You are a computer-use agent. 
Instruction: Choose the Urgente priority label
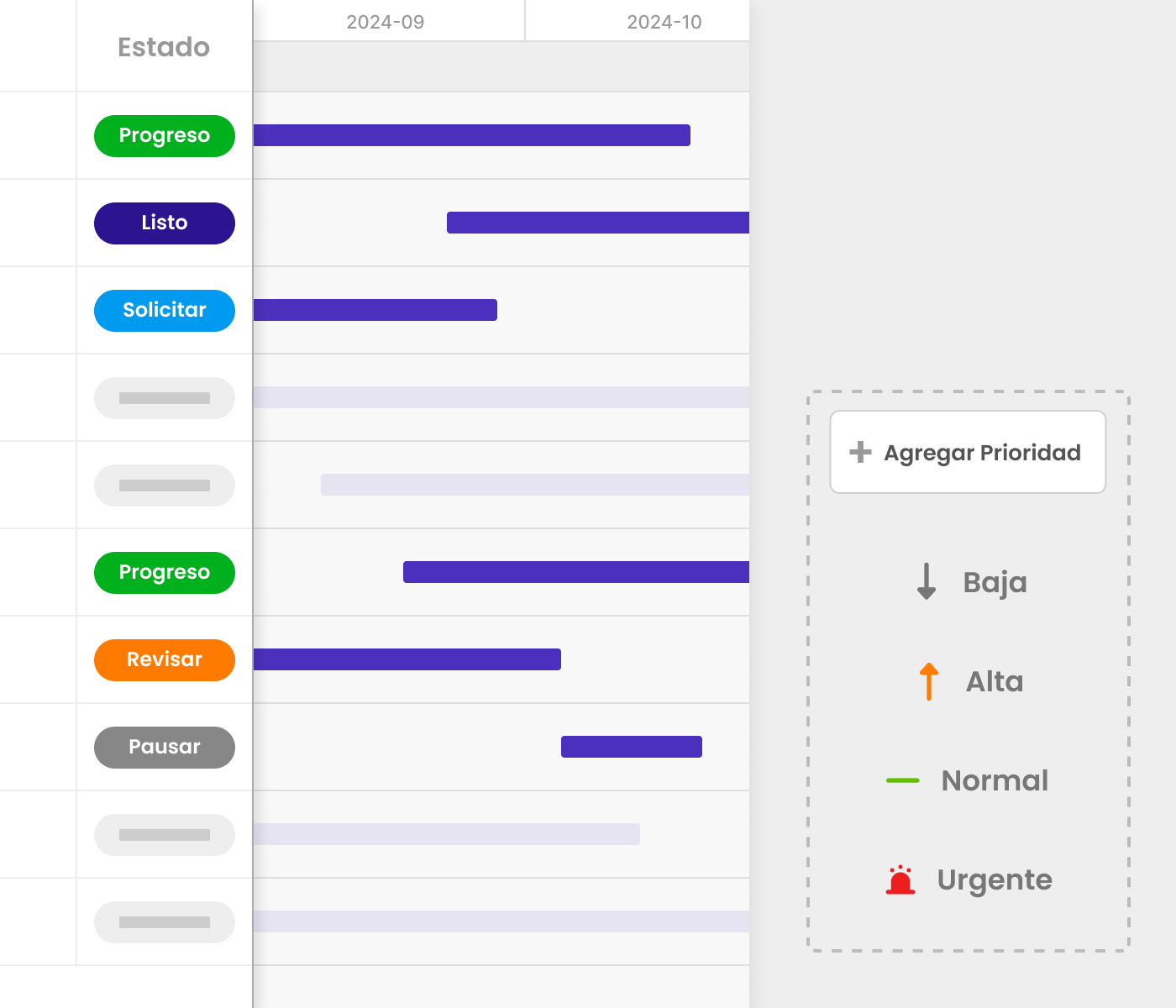[995, 879]
